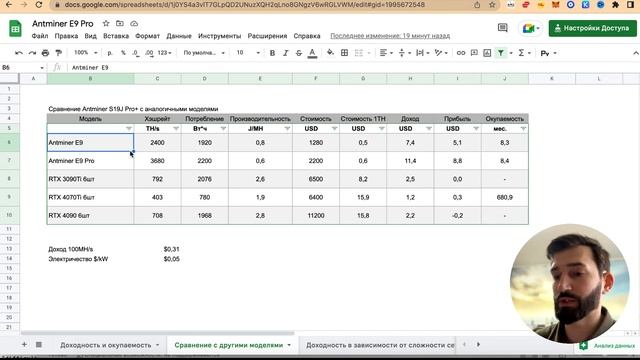Increase decimal places

click(x=149, y=53)
